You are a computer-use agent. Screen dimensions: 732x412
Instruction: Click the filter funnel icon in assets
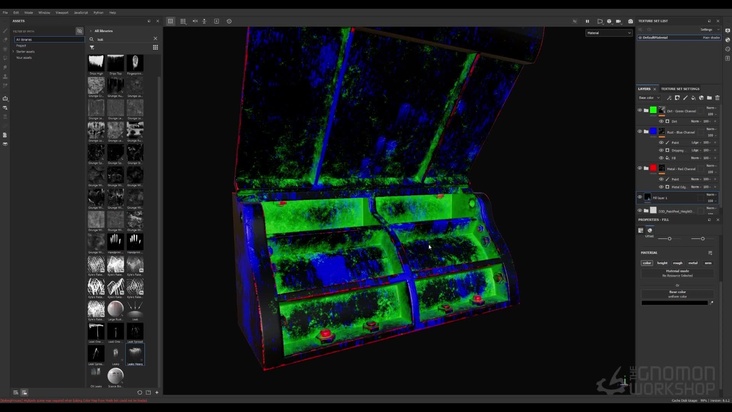click(92, 47)
